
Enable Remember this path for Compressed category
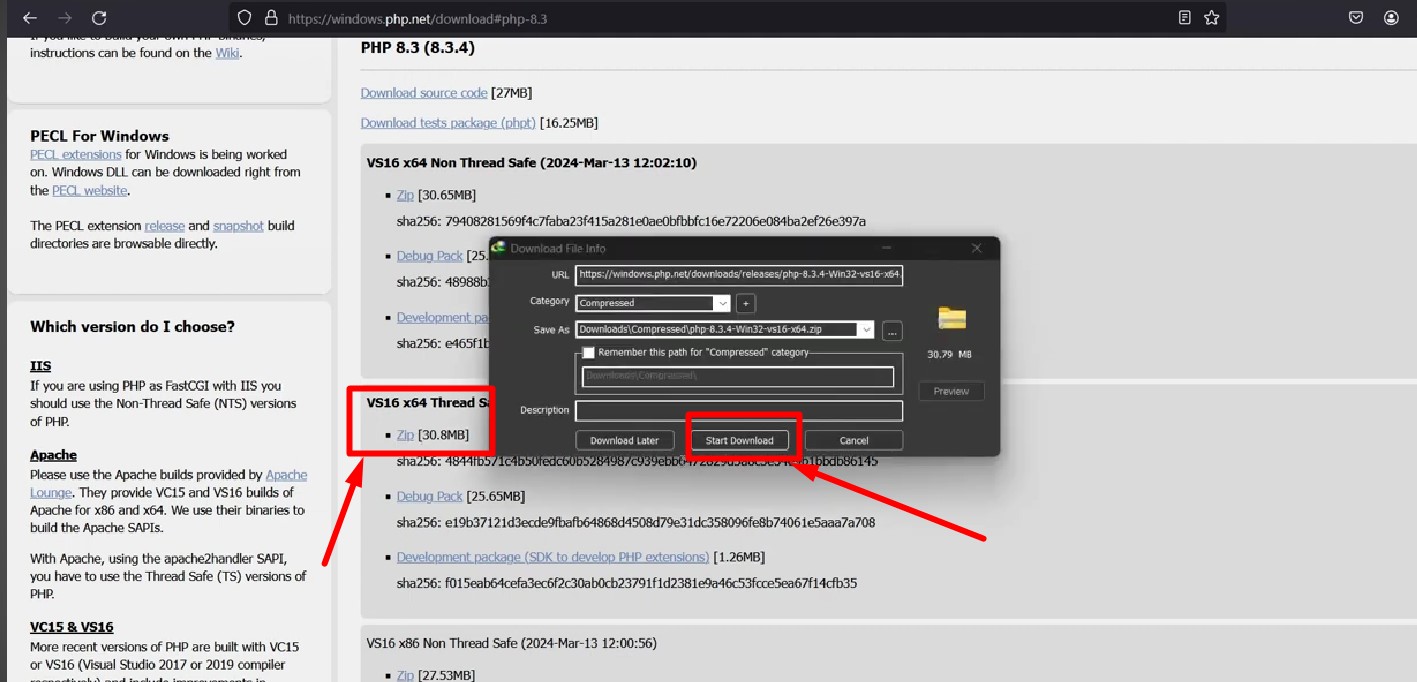coord(589,352)
